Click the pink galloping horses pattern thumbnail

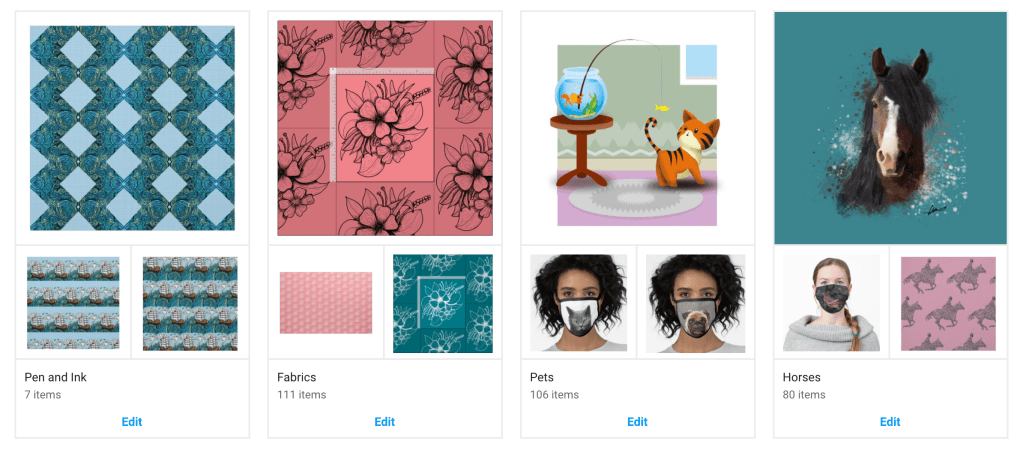[x=949, y=304]
